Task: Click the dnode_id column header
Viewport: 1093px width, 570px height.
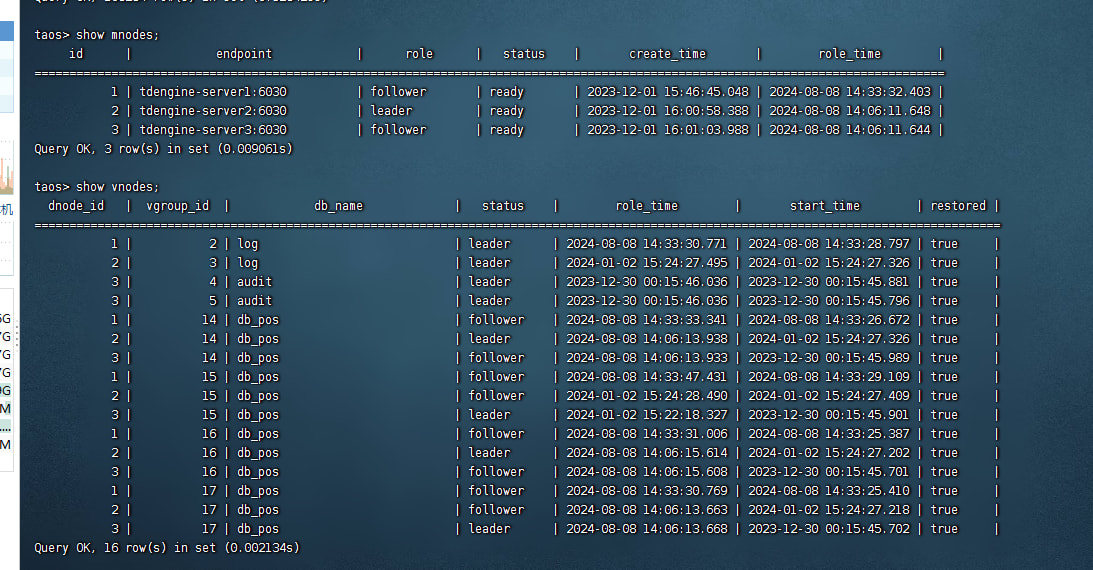Action: coord(76,206)
